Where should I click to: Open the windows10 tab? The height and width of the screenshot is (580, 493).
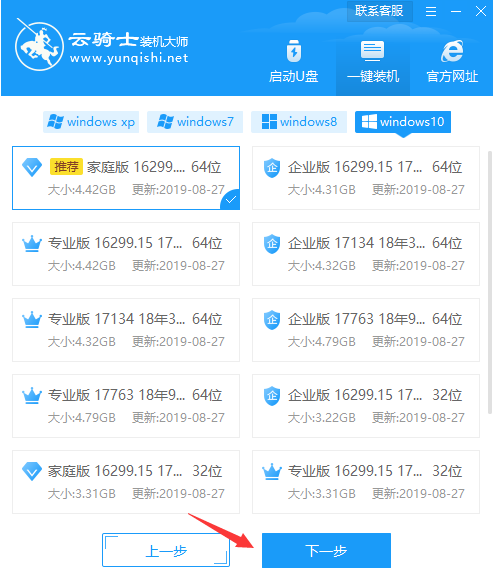tap(403, 122)
